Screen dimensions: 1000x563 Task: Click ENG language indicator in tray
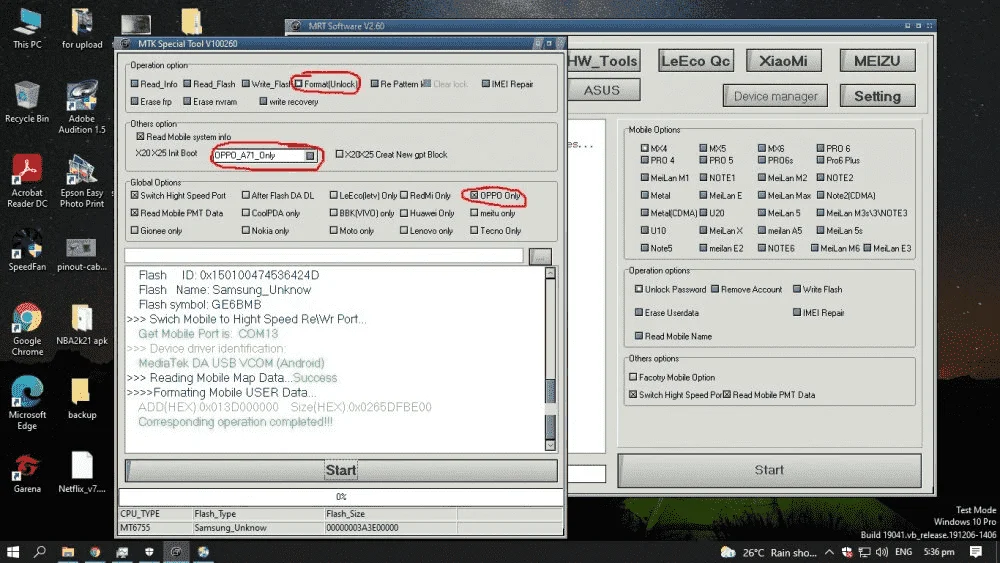(904, 552)
